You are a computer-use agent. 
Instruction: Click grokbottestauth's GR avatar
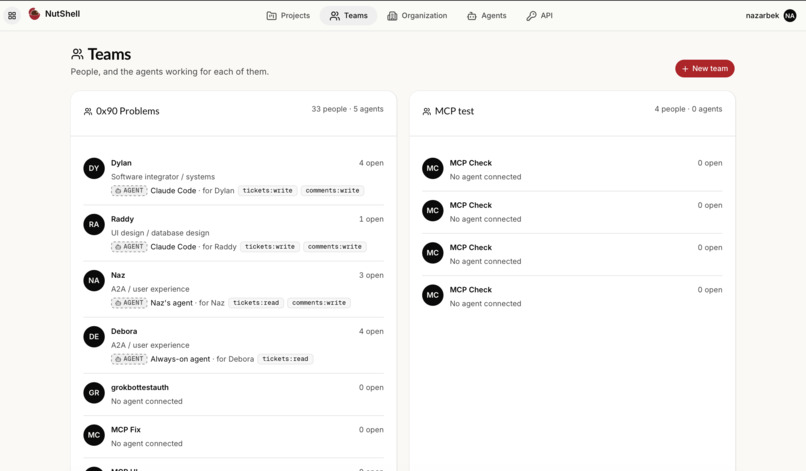pos(94,392)
